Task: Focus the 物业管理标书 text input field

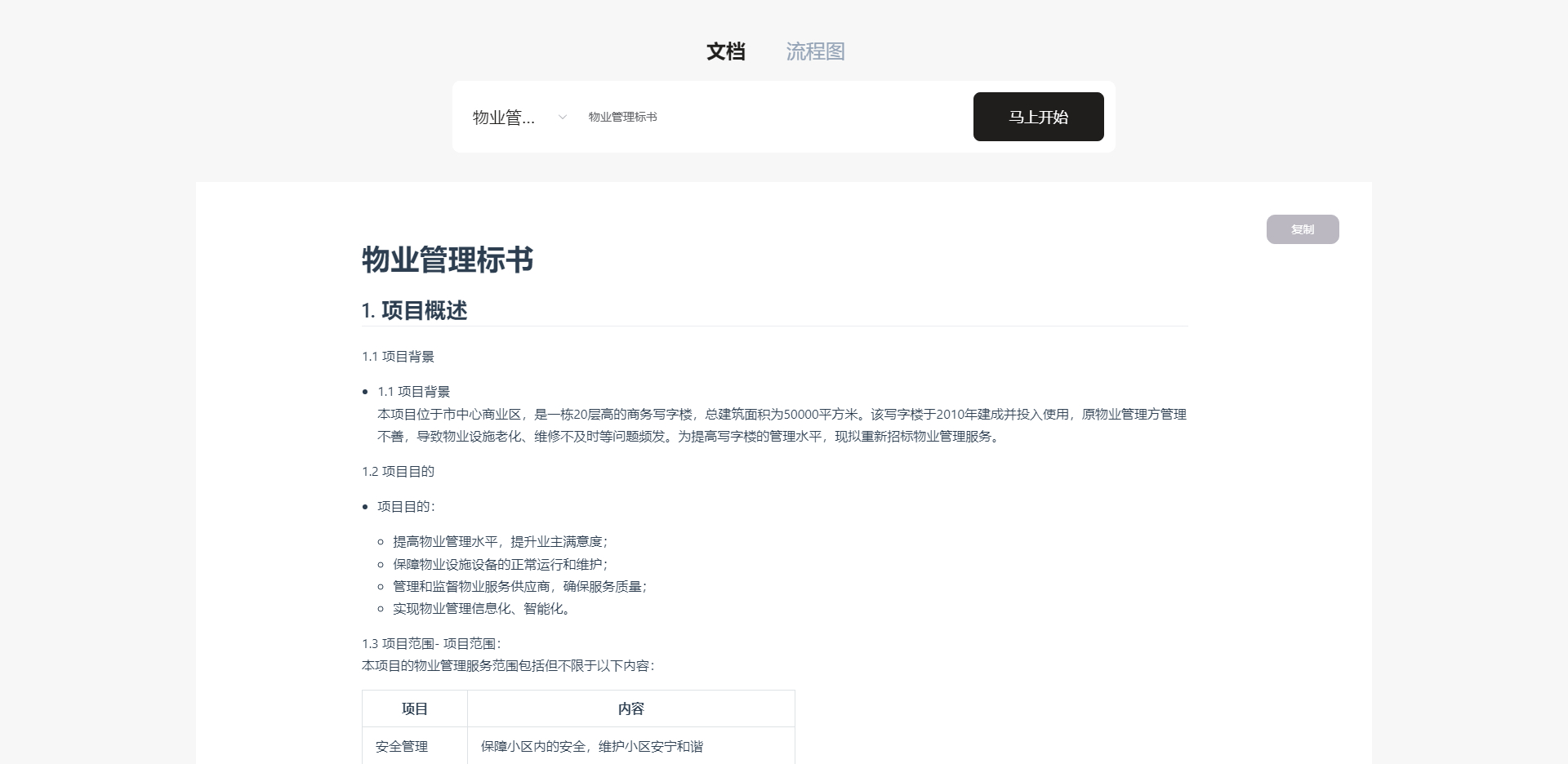Action: pyautogui.click(x=768, y=117)
